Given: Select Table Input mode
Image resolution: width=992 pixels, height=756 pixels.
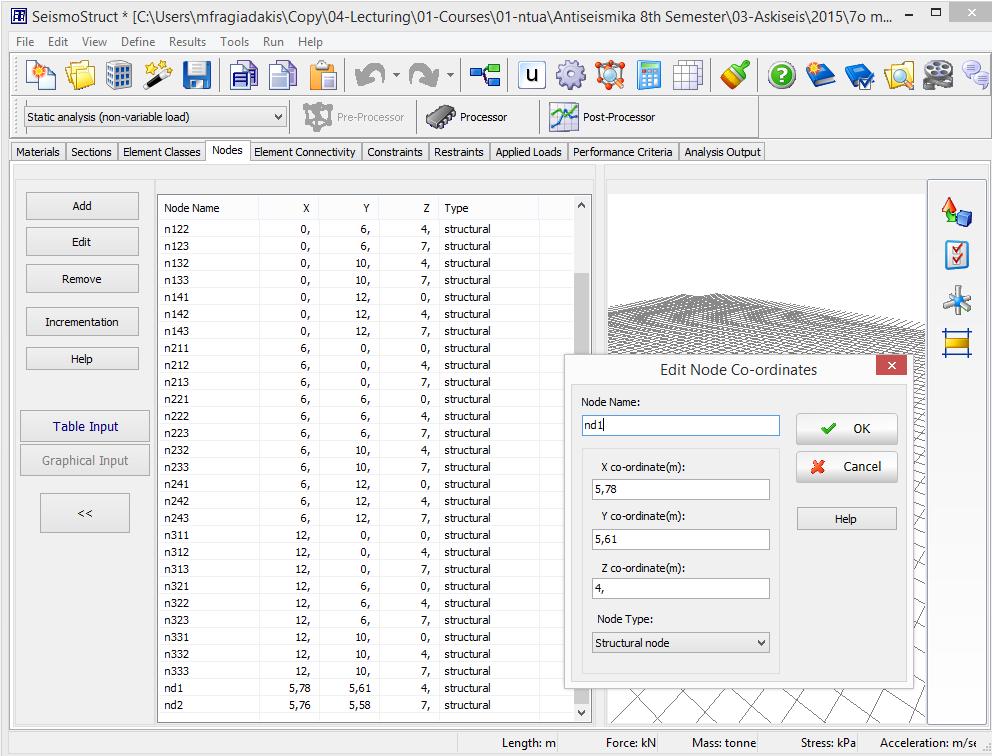Looking at the screenshot, I should [85, 426].
